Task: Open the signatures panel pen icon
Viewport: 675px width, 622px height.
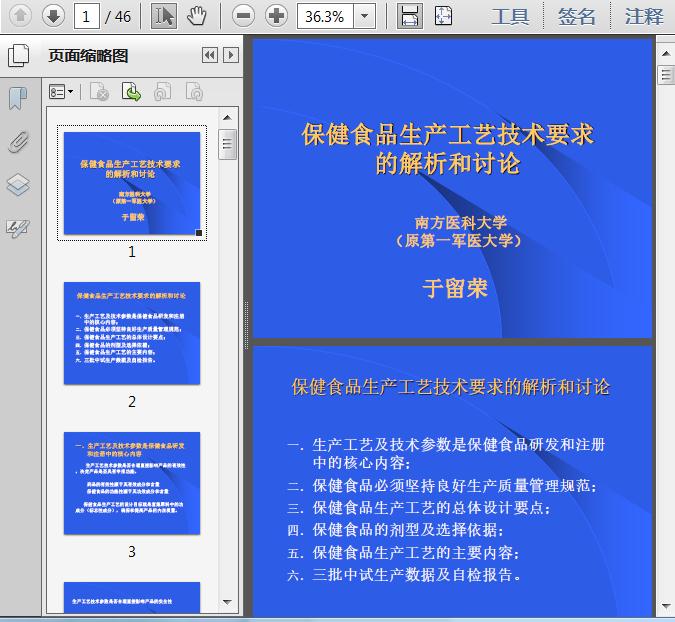Action: 18,228
